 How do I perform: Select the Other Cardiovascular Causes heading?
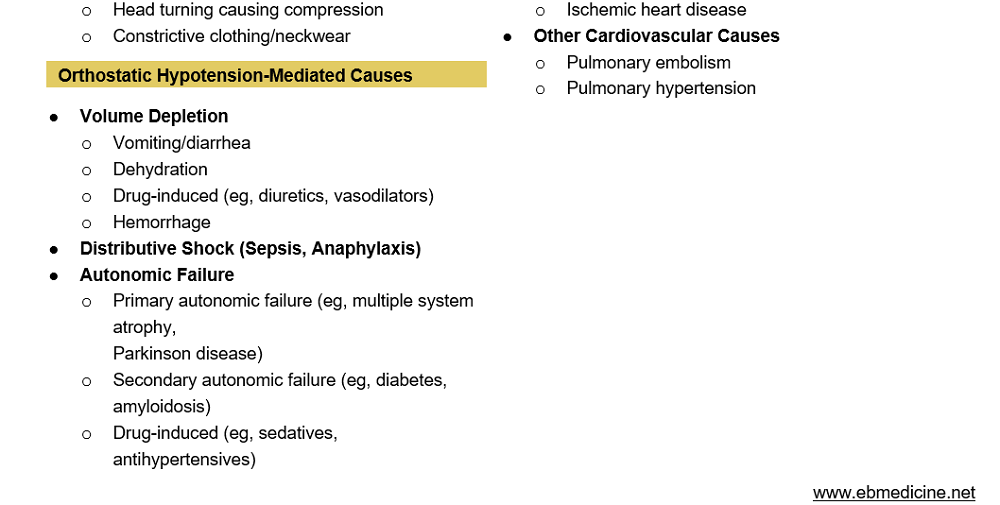656,36
